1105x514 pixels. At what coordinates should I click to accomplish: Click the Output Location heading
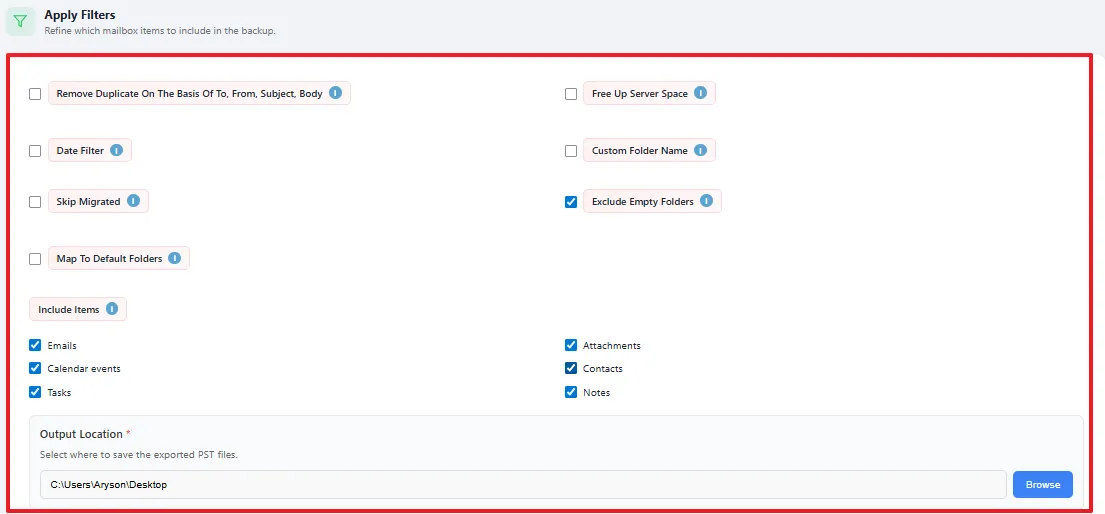(x=82, y=434)
